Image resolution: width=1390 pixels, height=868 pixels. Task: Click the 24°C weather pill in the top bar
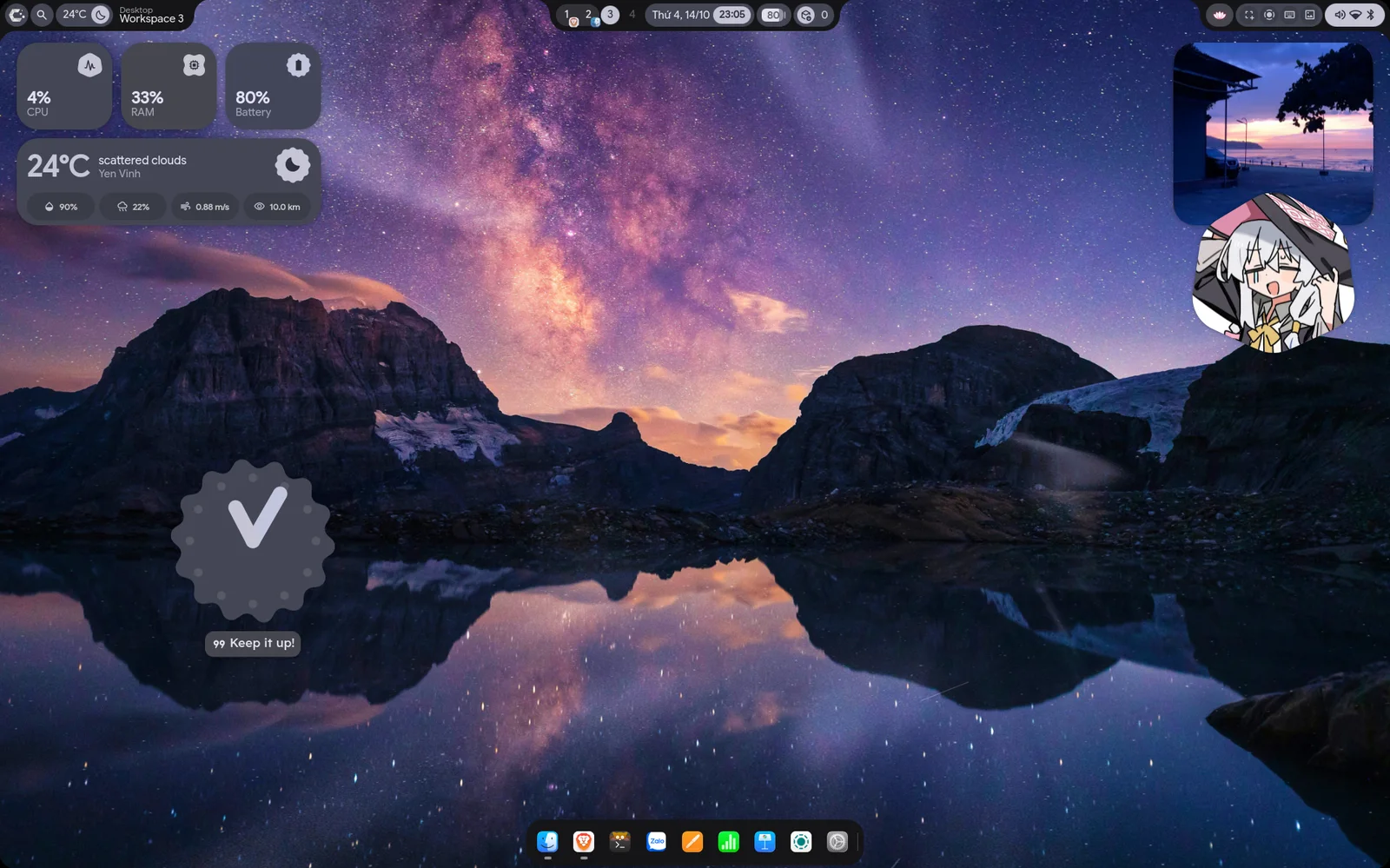point(85,15)
